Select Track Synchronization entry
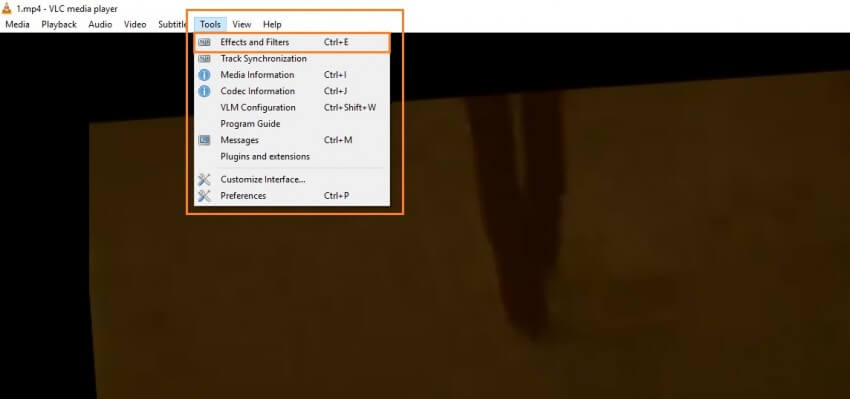This screenshot has height=399, width=850. pyautogui.click(x=292, y=59)
